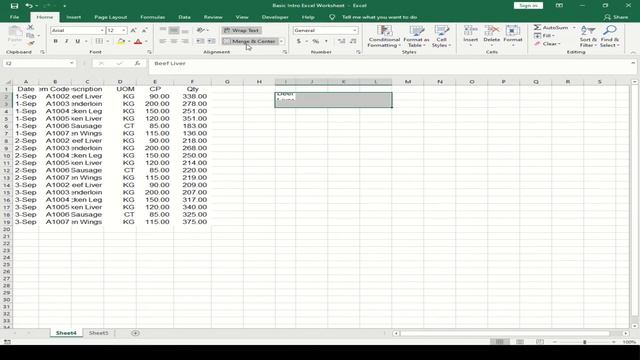The width and height of the screenshot is (640, 360).
Task: Apply yellow fill color swatch
Action: tap(121, 41)
